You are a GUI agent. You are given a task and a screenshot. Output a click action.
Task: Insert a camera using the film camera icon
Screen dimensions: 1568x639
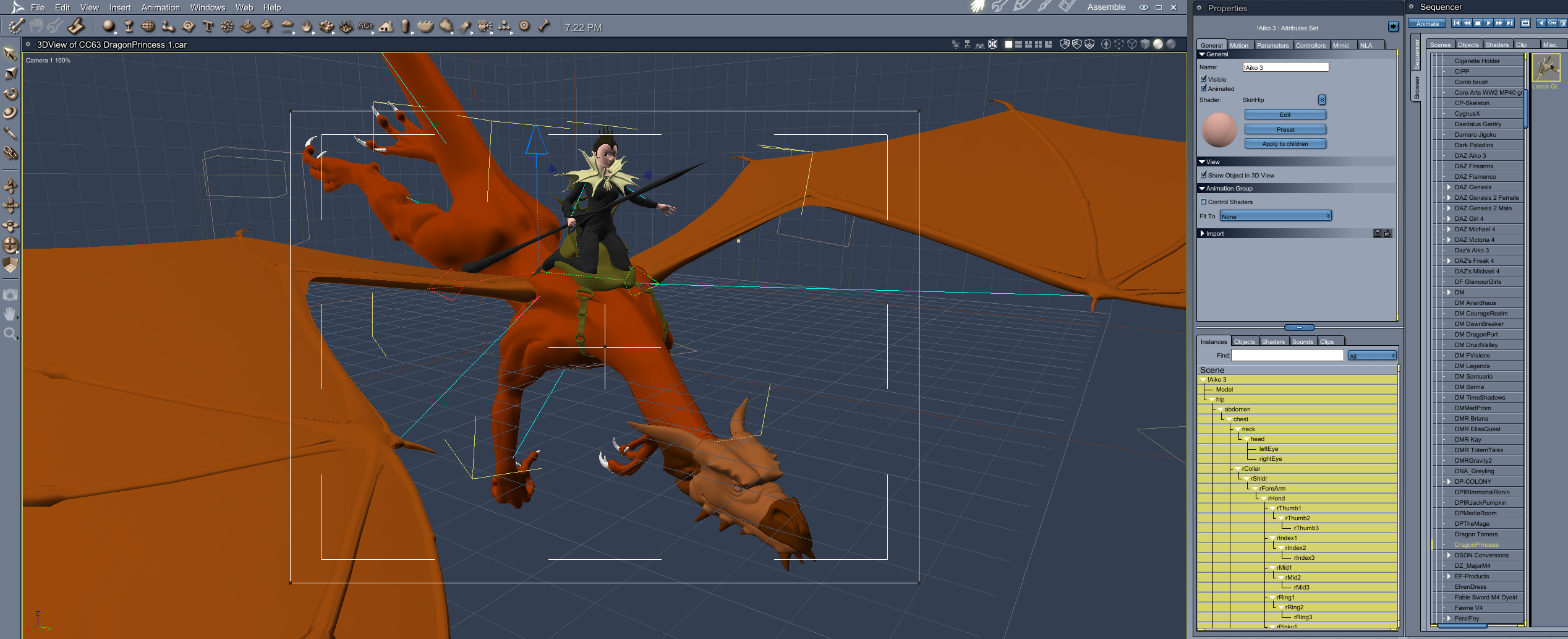coord(485,27)
